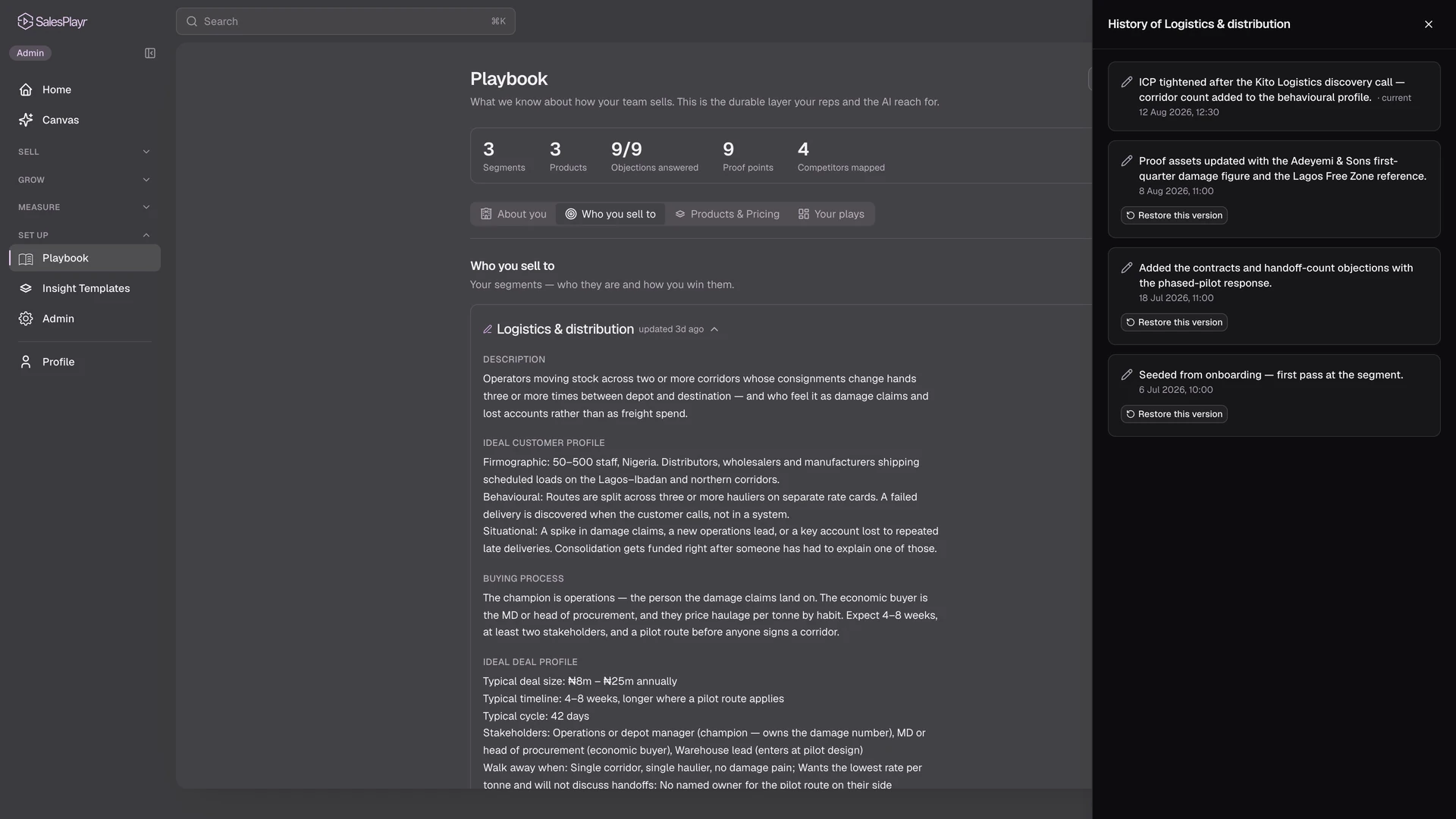Close the History panel with X
Screen dimensions: 1456x819
coord(1429,24)
